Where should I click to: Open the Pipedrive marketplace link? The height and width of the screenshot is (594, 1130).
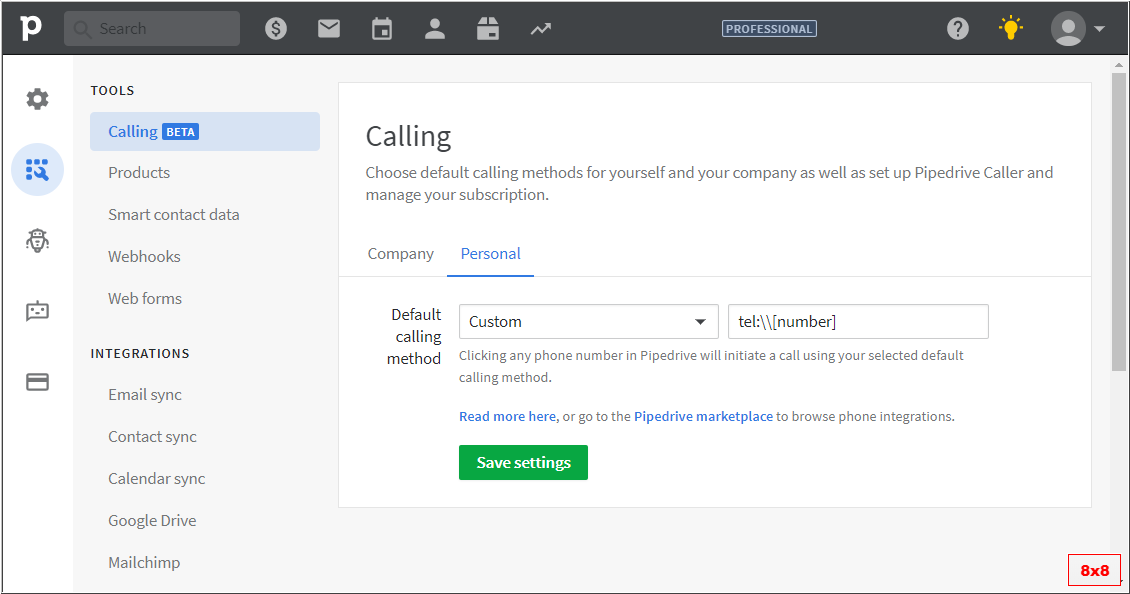click(703, 417)
